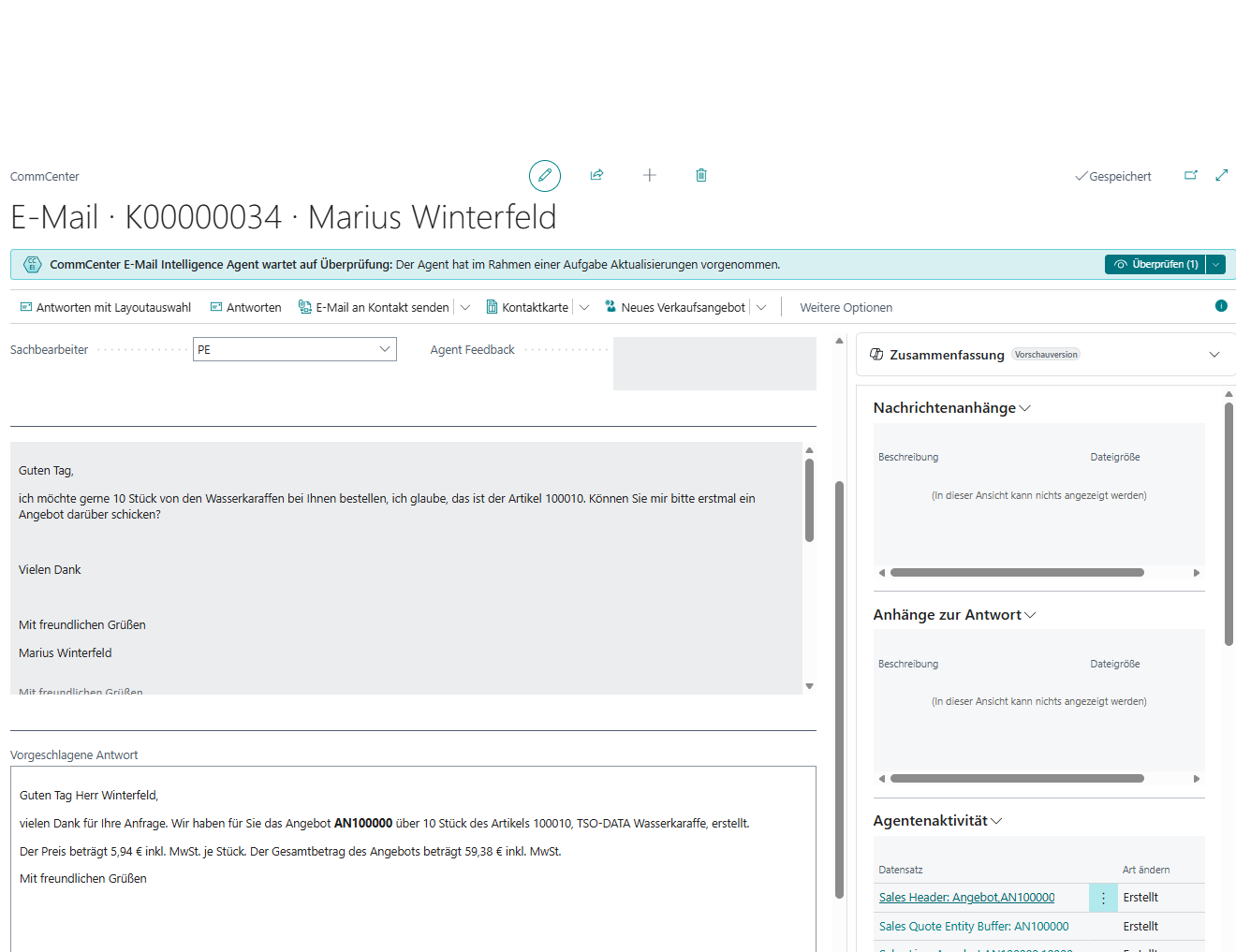Click the pencil edit icon
This screenshot has height=952, width=1236.
point(545,175)
